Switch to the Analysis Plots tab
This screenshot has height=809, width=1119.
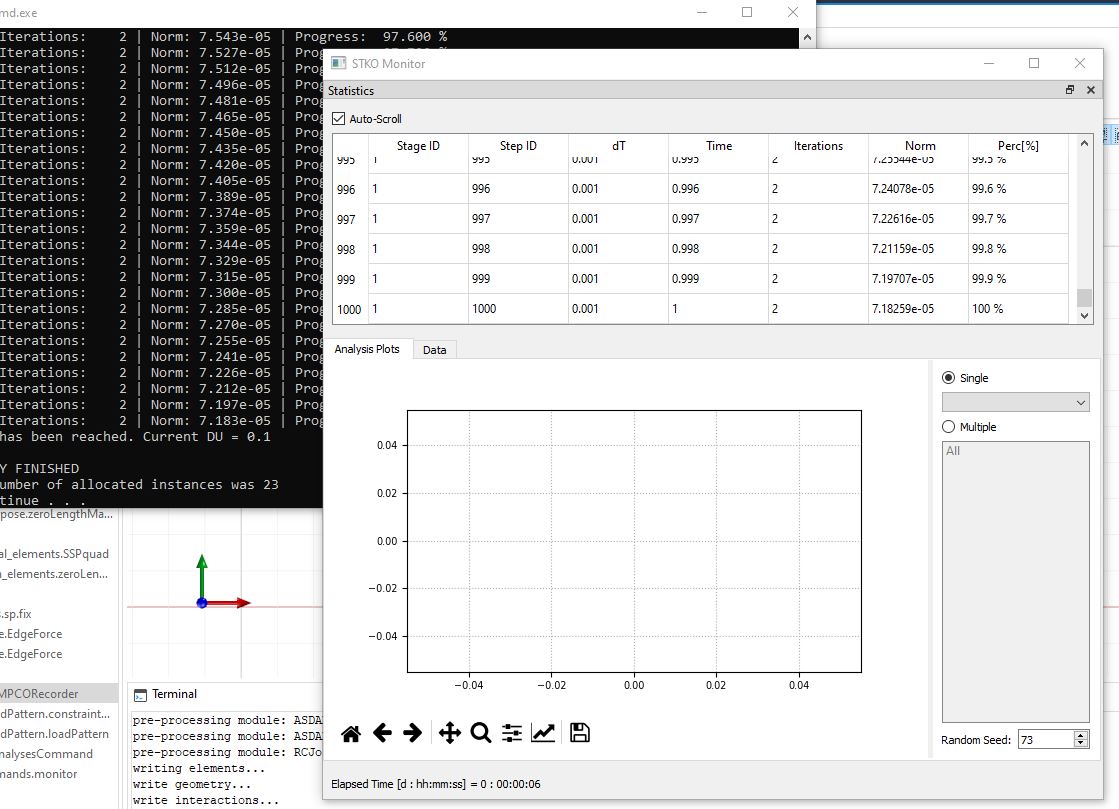367,349
